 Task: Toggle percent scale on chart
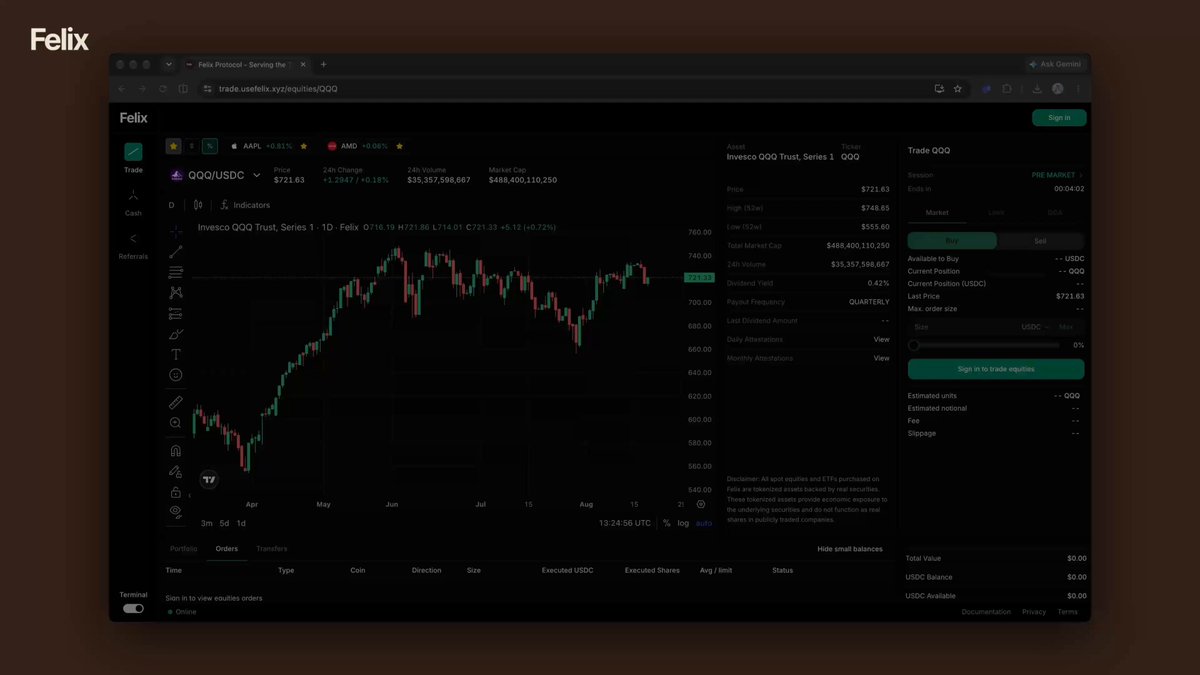[x=667, y=523]
